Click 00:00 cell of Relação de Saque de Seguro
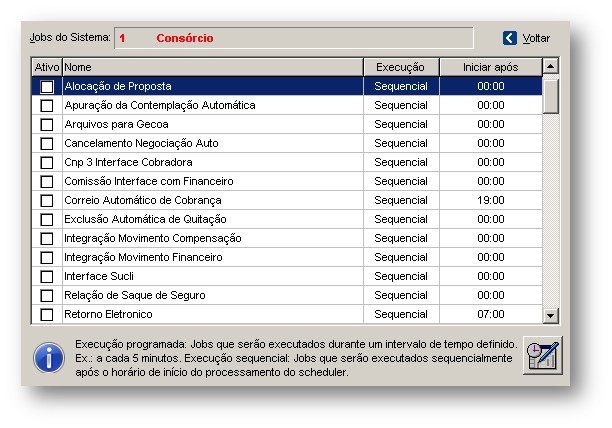This screenshot has height=428, width=612. (491, 295)
